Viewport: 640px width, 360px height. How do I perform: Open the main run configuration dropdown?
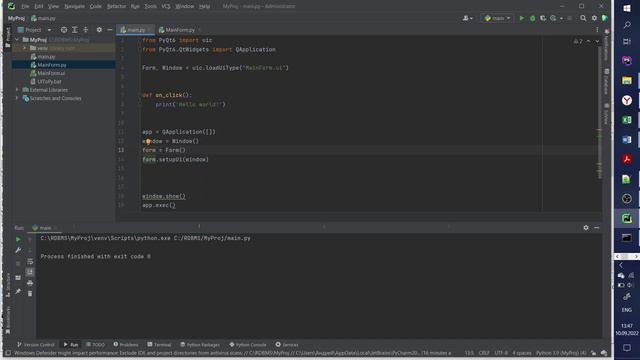[497, 18]
